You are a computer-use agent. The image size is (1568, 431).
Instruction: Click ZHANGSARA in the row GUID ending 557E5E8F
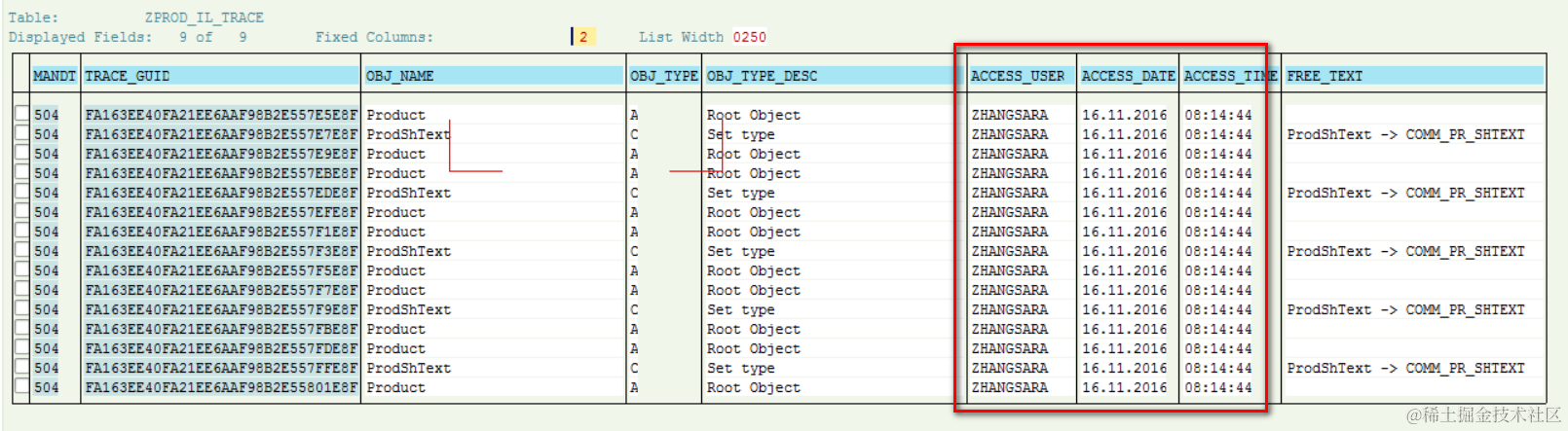tap(1009, 115)
